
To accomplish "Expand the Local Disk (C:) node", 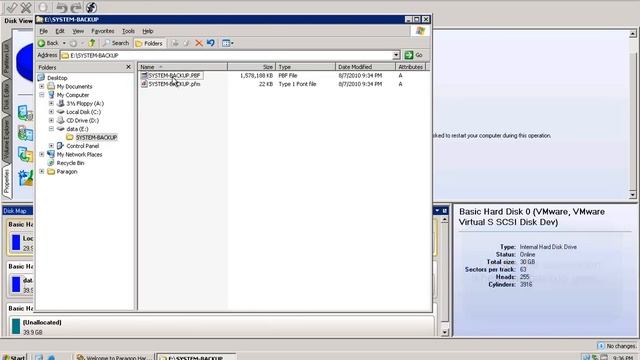I will [x=51, y=112].
